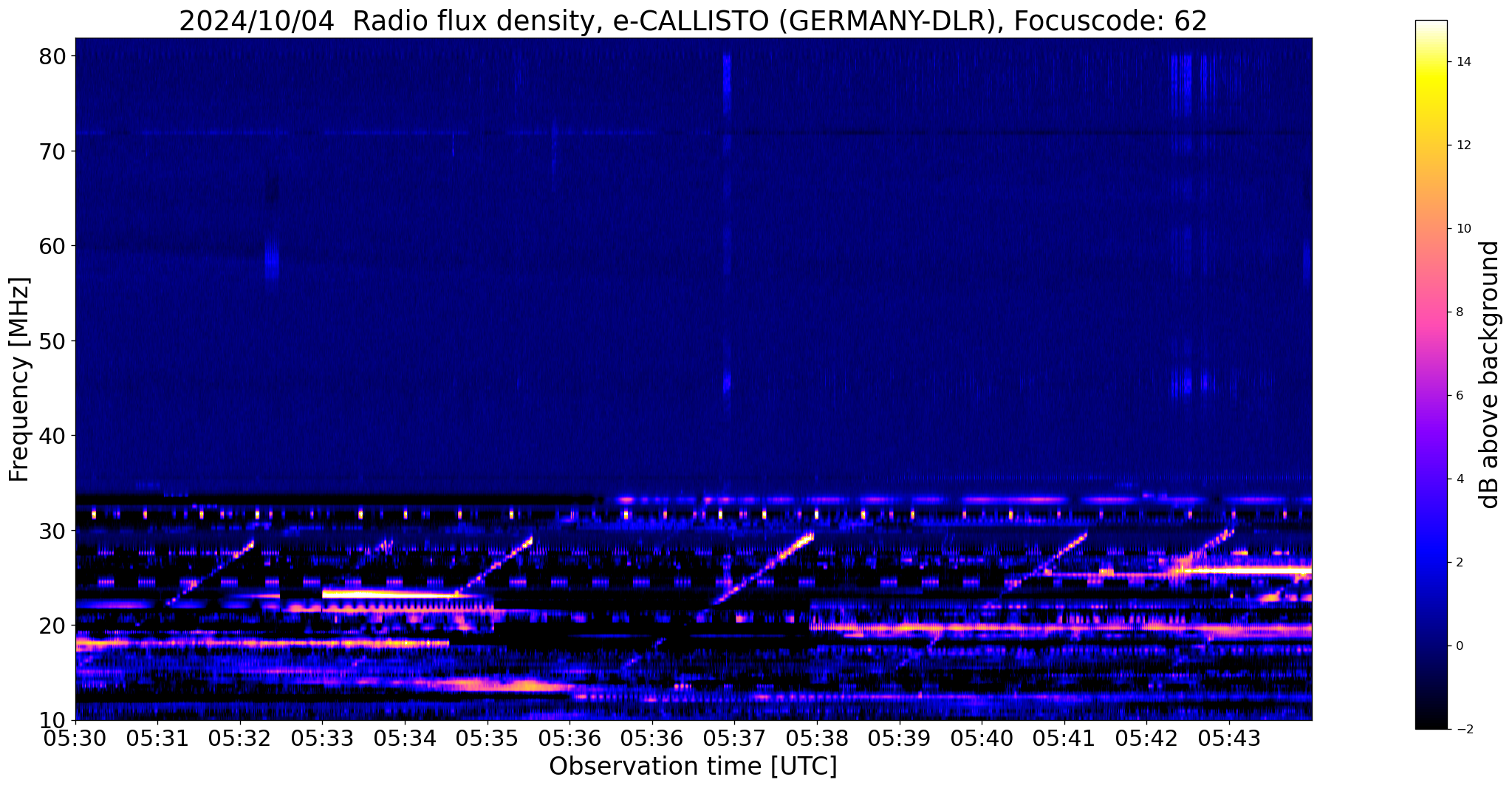Click the 05:33 time tick label

(x=322, y=739)
